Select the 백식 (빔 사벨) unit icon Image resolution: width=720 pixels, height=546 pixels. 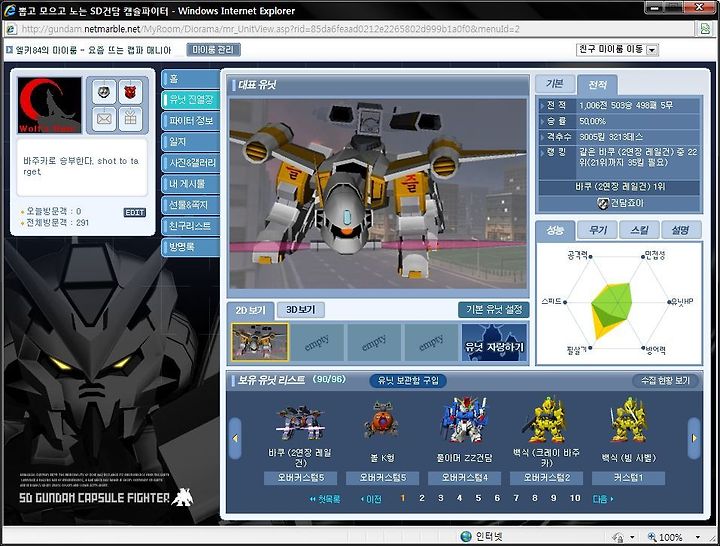[x=629, y=420]
